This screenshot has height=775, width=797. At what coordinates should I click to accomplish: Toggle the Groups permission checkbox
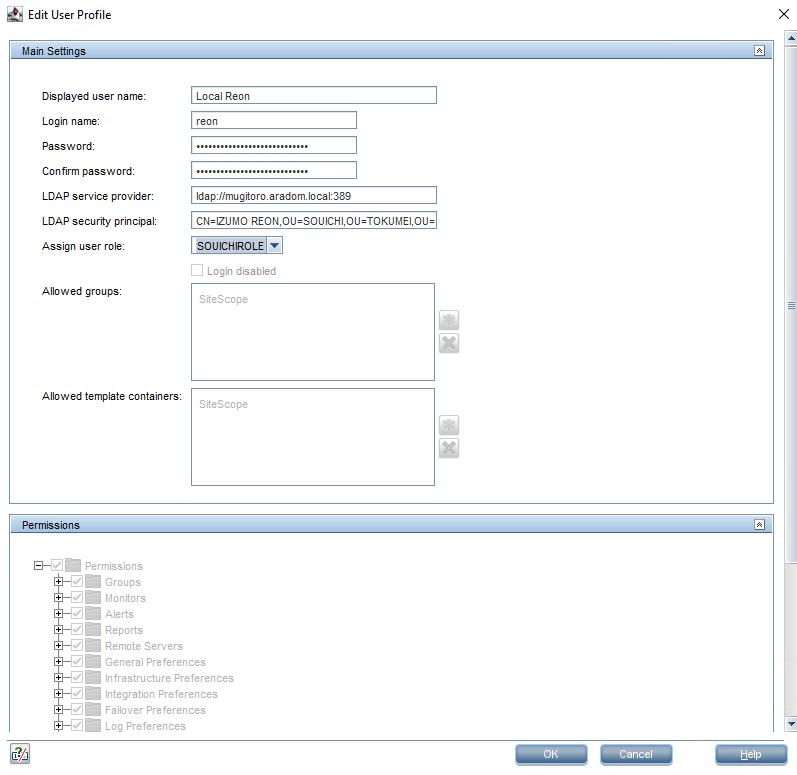pyautogui.click(x=77, y=581)
